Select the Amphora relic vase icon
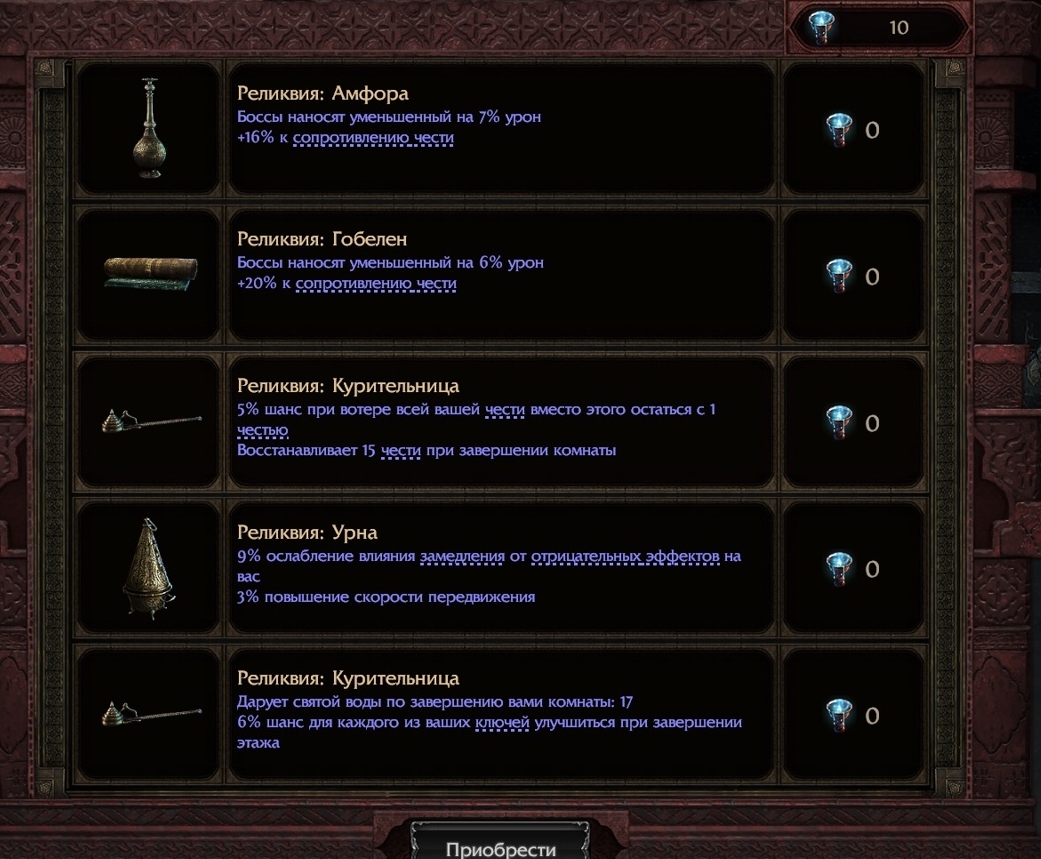This screenshot has height=859, width=1041. coord(149,128)
